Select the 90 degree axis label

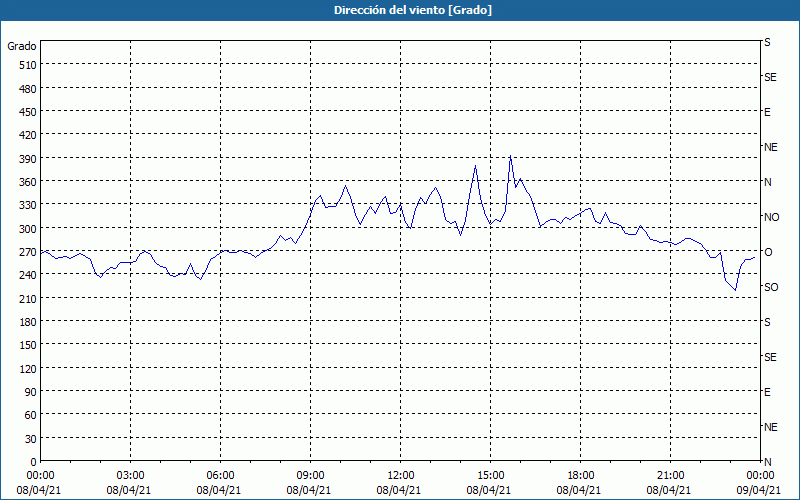pyautogui.click(x=31, y=392)
